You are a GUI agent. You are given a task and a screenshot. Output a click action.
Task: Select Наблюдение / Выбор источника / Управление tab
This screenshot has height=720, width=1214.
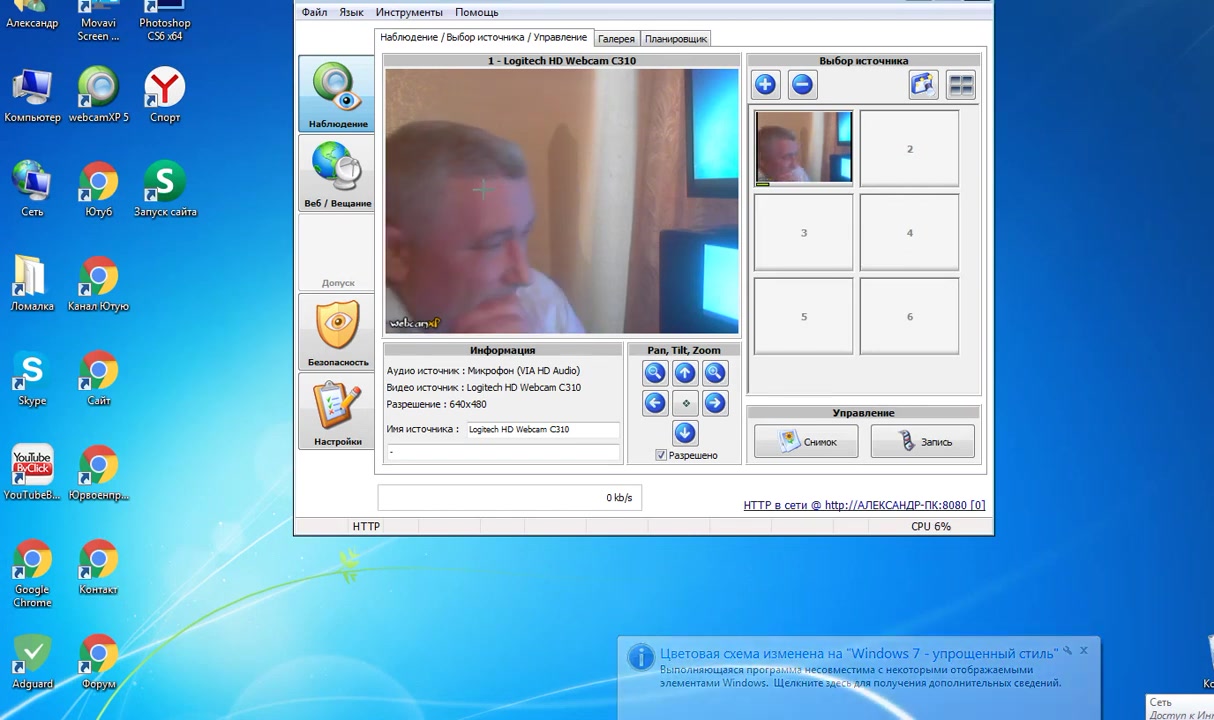[x=483, y=37]
